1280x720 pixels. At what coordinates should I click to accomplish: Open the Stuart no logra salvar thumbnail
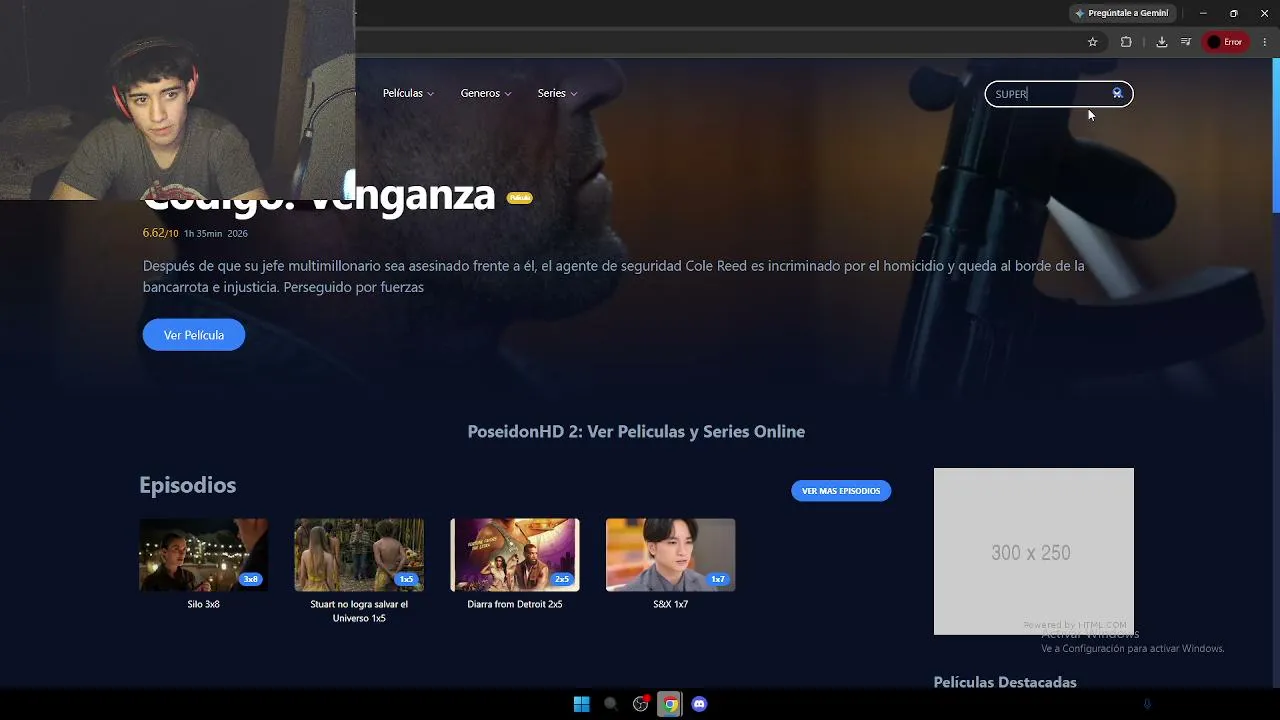[x=359, y=555]
